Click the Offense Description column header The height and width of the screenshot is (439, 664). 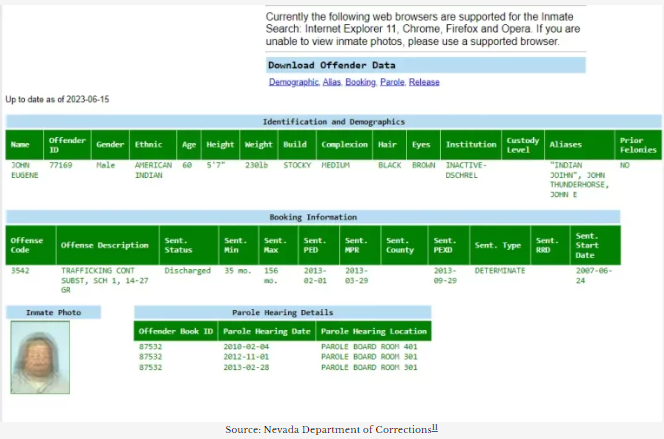pos(105,245)
